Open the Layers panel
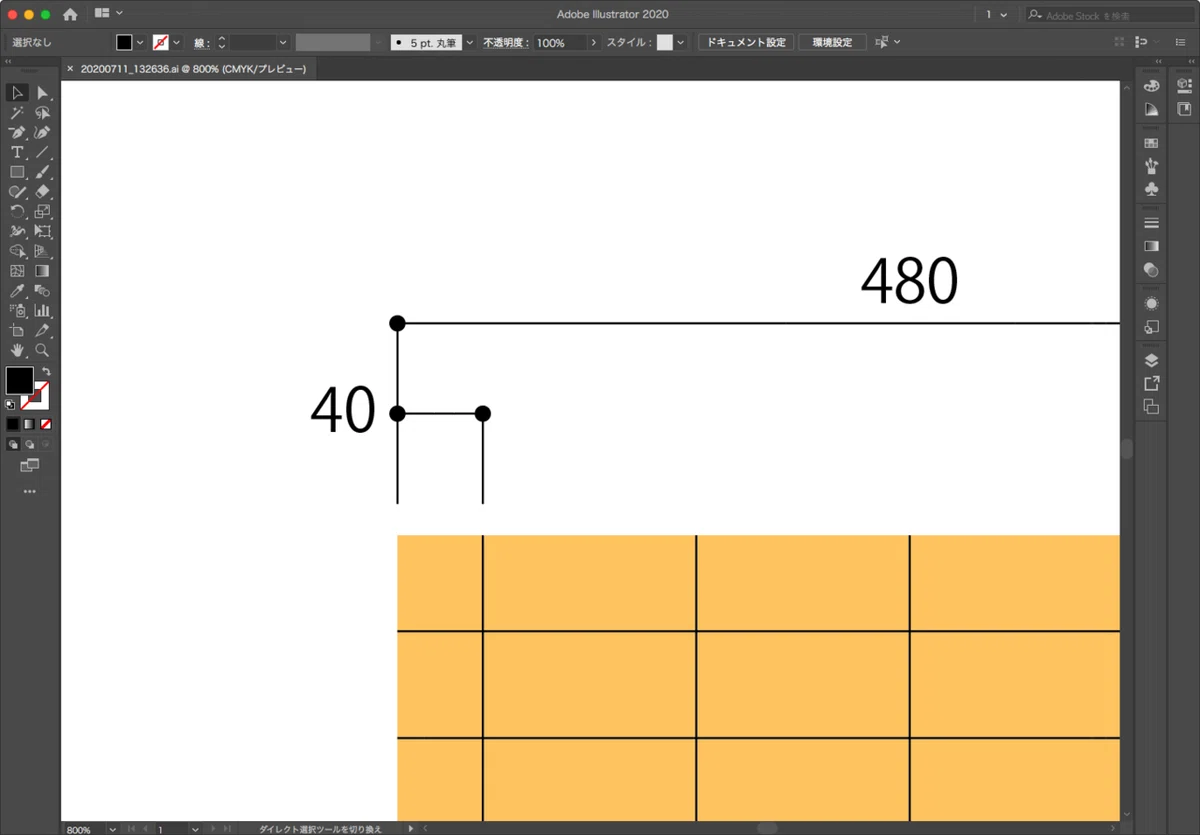 (x=1151, y=360)
